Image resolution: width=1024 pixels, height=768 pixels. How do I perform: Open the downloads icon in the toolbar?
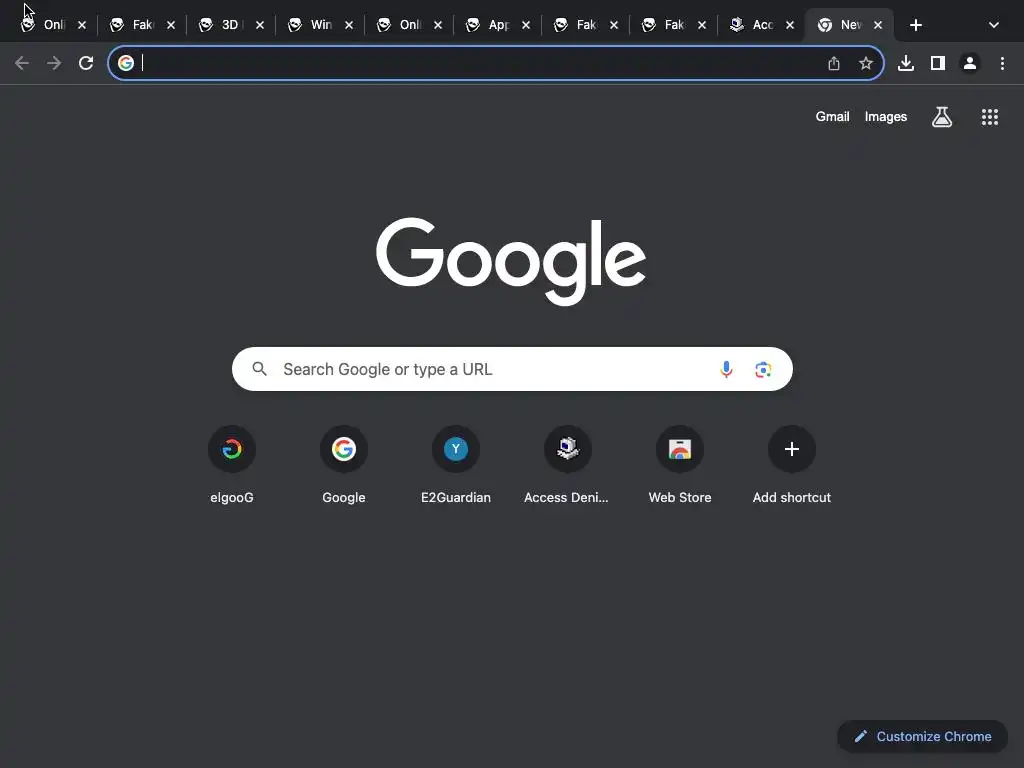(x=906, y=63)
